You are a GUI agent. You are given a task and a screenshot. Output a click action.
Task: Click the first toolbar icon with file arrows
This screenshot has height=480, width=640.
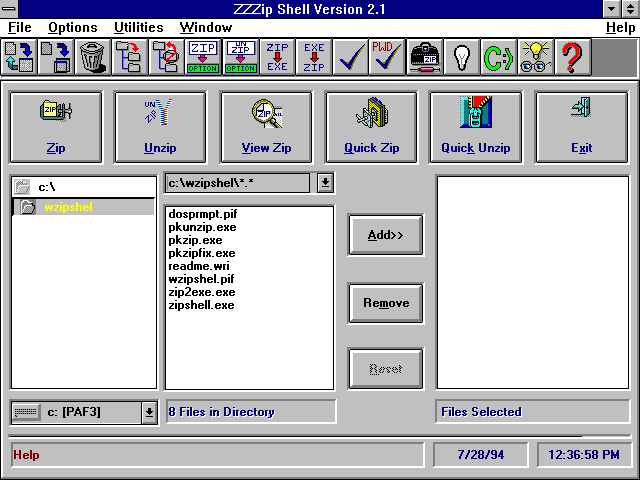19,57
